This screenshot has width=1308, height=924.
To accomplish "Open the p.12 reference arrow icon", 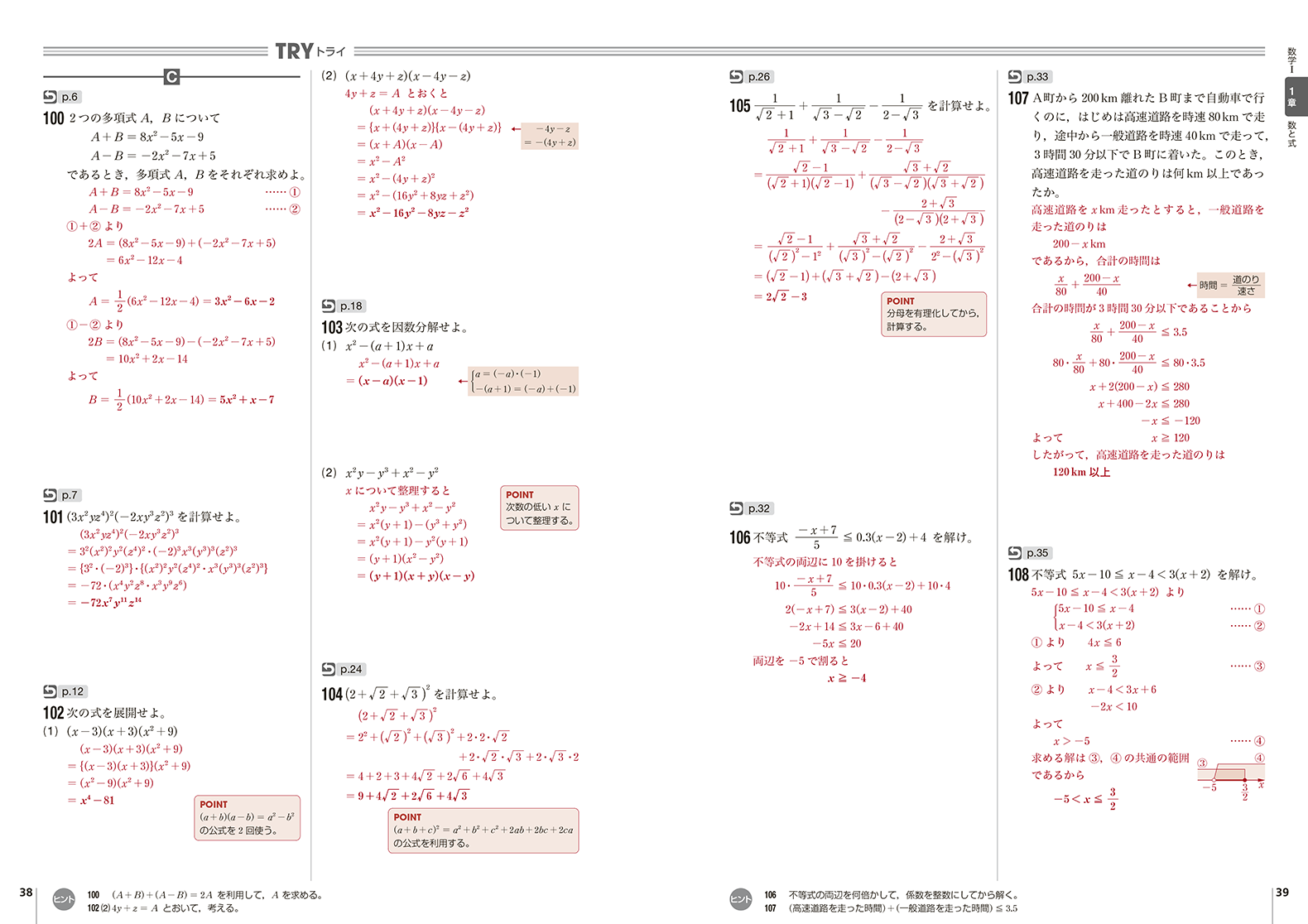I will 50,691.
